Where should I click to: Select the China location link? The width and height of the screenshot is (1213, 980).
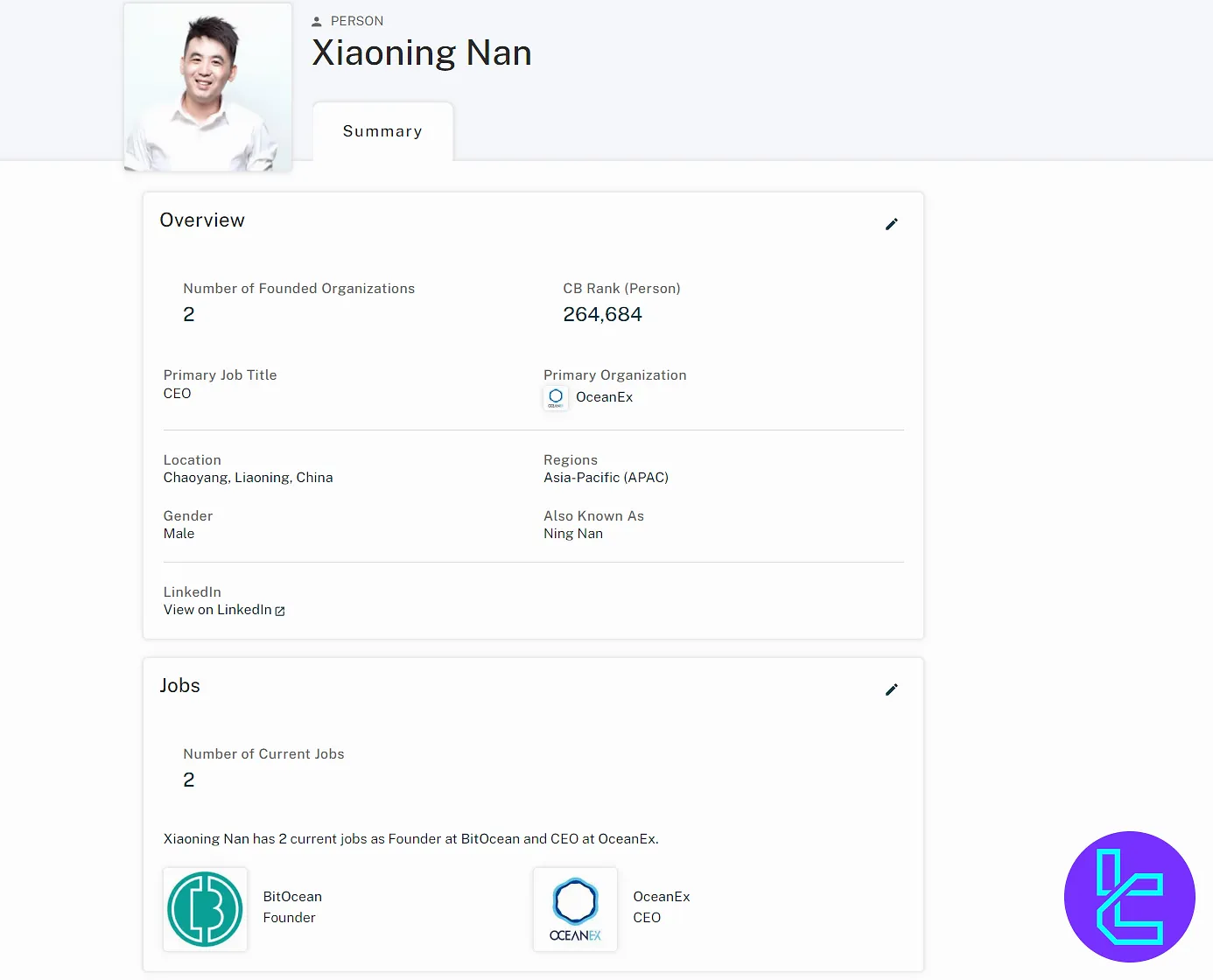tap(314, 478)
